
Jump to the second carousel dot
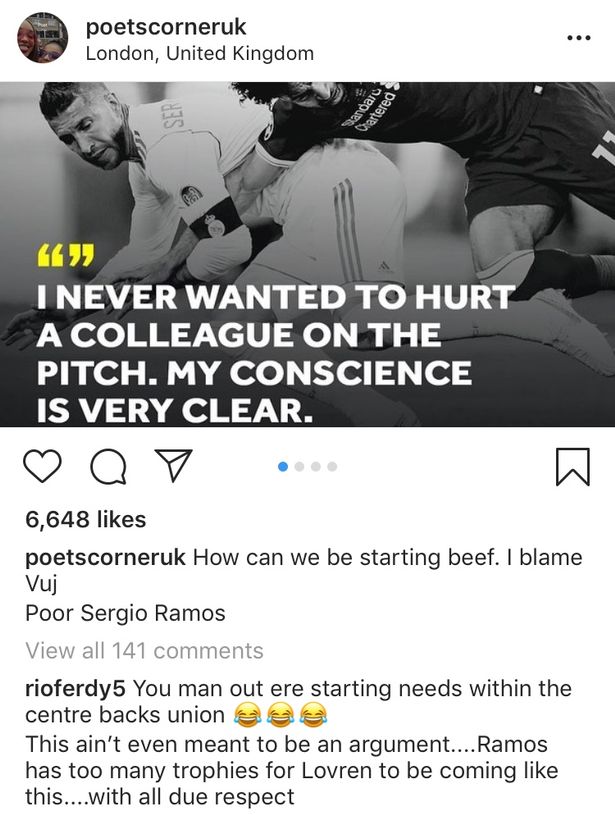point(300,466)
